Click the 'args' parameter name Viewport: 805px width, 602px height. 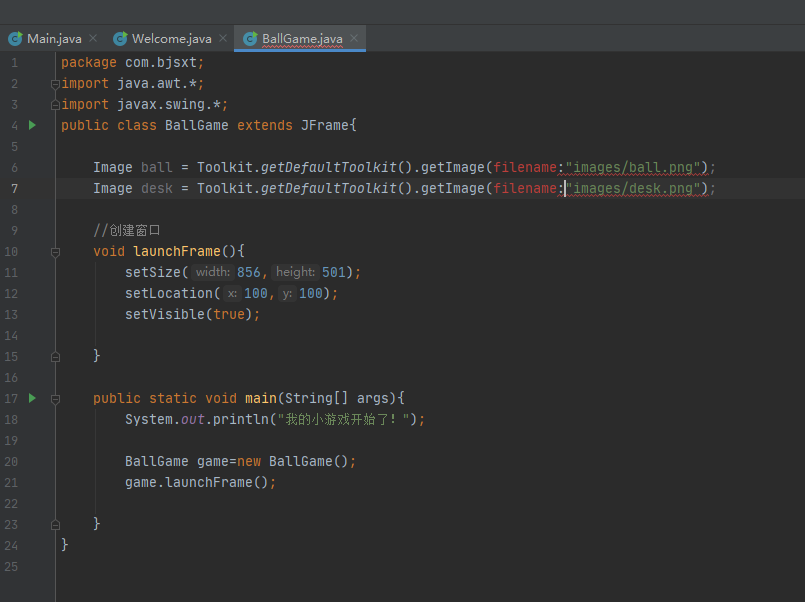[x=373, y=399]
